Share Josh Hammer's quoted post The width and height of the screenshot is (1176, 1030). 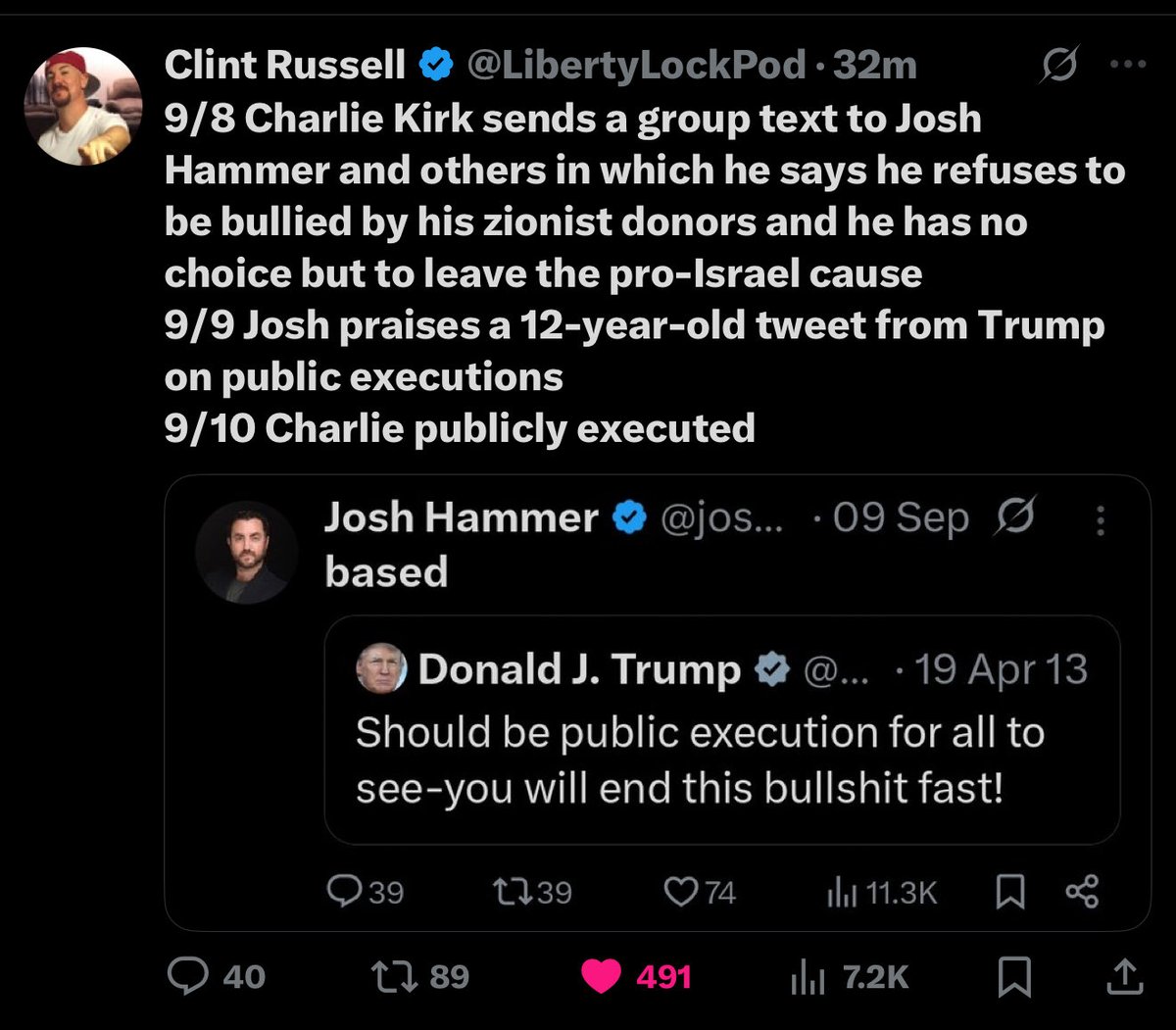[x=1081, y=891]
